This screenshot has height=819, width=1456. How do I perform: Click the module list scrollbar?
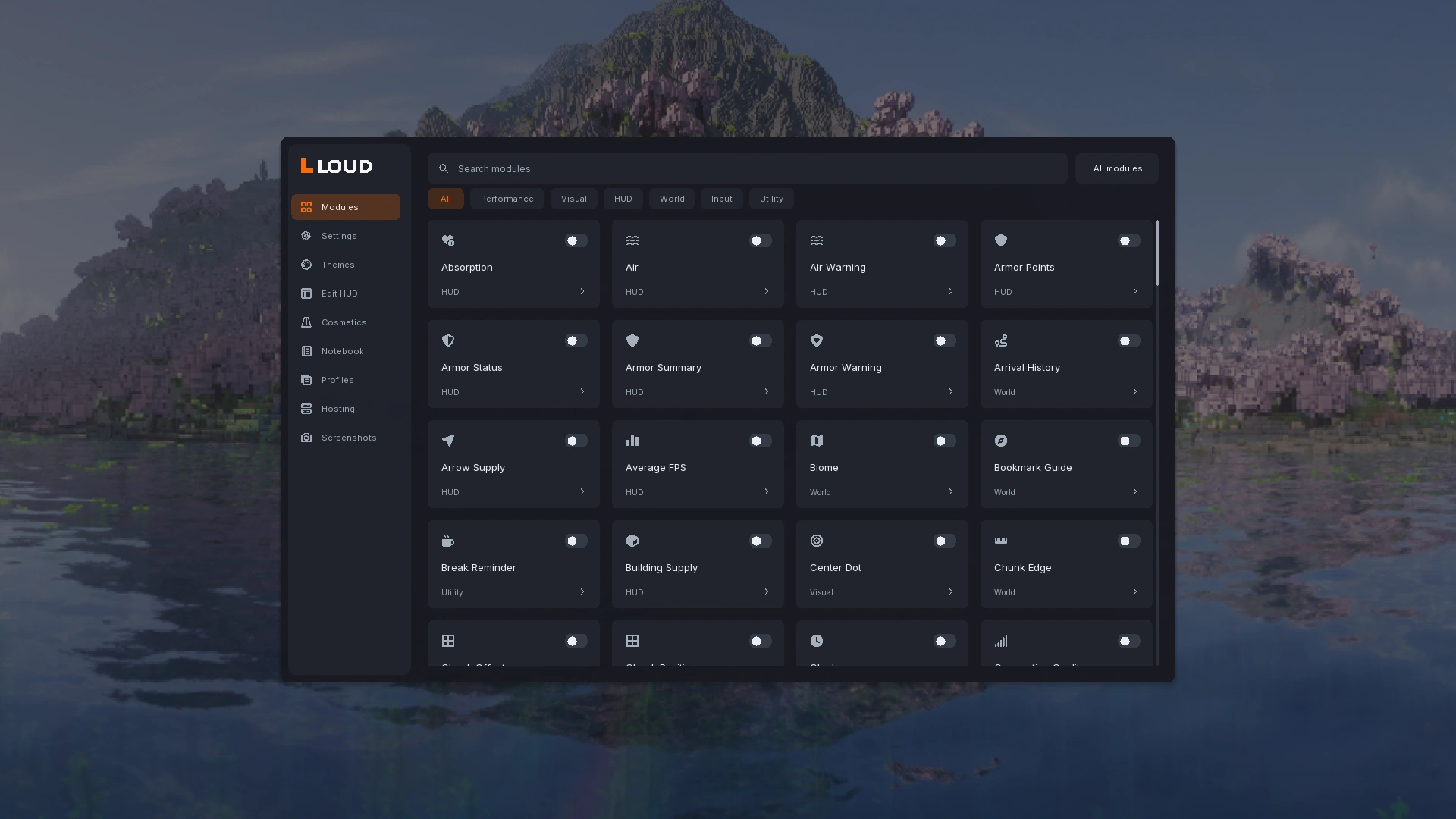[x=1157, y=253]
